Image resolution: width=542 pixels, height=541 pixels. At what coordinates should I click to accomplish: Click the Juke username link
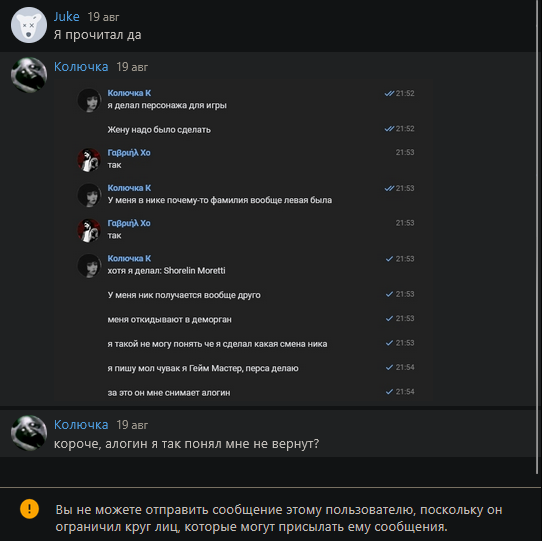click(67, 17)
